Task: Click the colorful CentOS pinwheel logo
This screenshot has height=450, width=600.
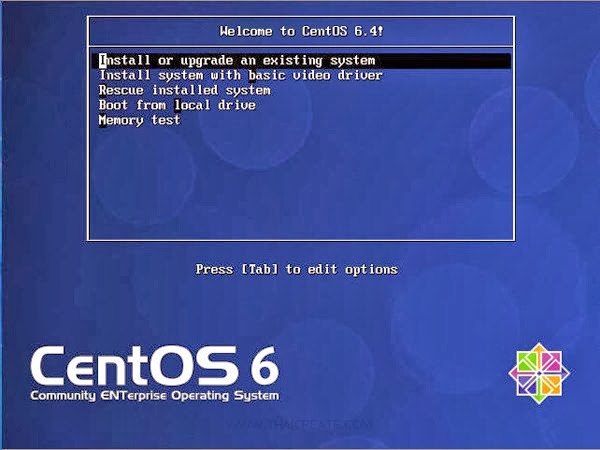Action: (x=539, y=373)
